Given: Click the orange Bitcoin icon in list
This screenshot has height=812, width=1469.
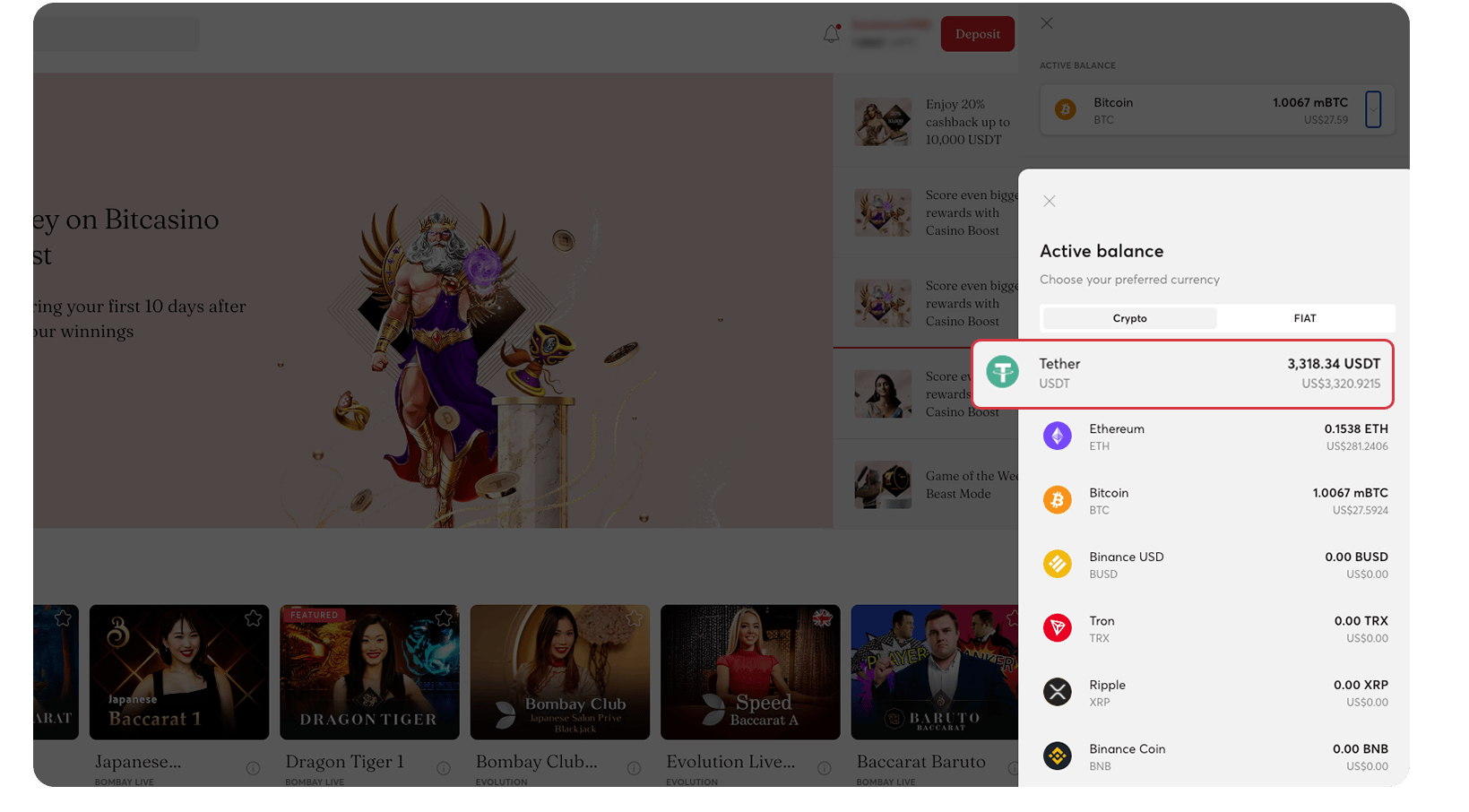Looking at the screenshot, I should tap(1057, 500).
